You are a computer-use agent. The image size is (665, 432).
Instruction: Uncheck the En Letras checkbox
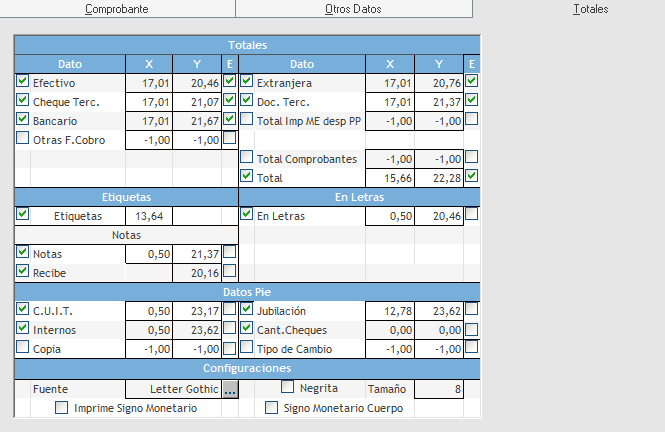pyautogui.click(x=247, y=213)
